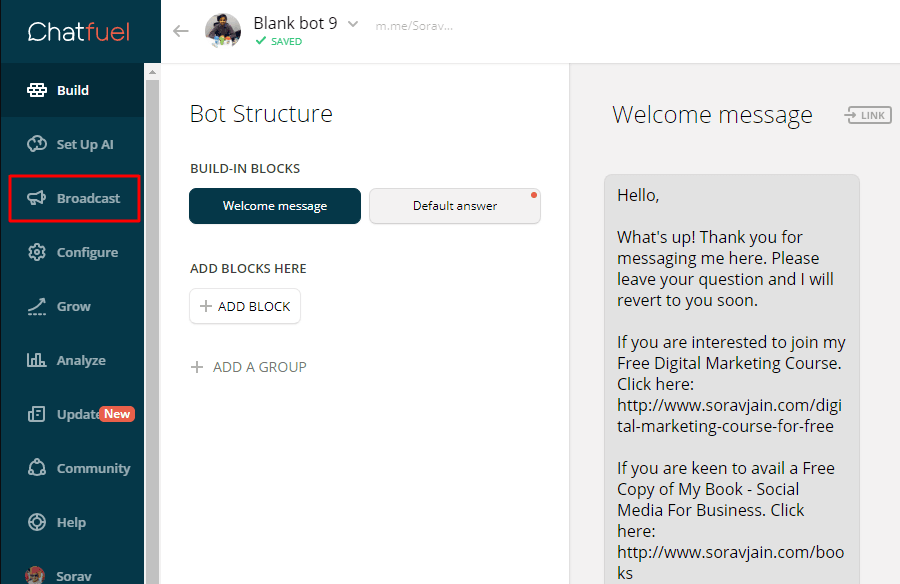
Task: Open the Grow section
Action: point(72,306)
